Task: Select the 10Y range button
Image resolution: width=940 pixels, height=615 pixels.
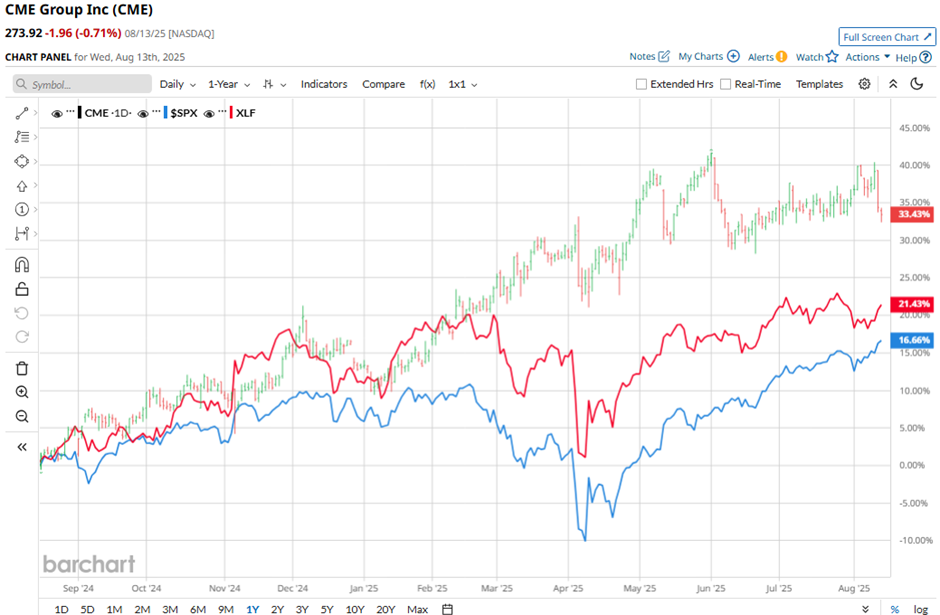Action: point(355,609)
